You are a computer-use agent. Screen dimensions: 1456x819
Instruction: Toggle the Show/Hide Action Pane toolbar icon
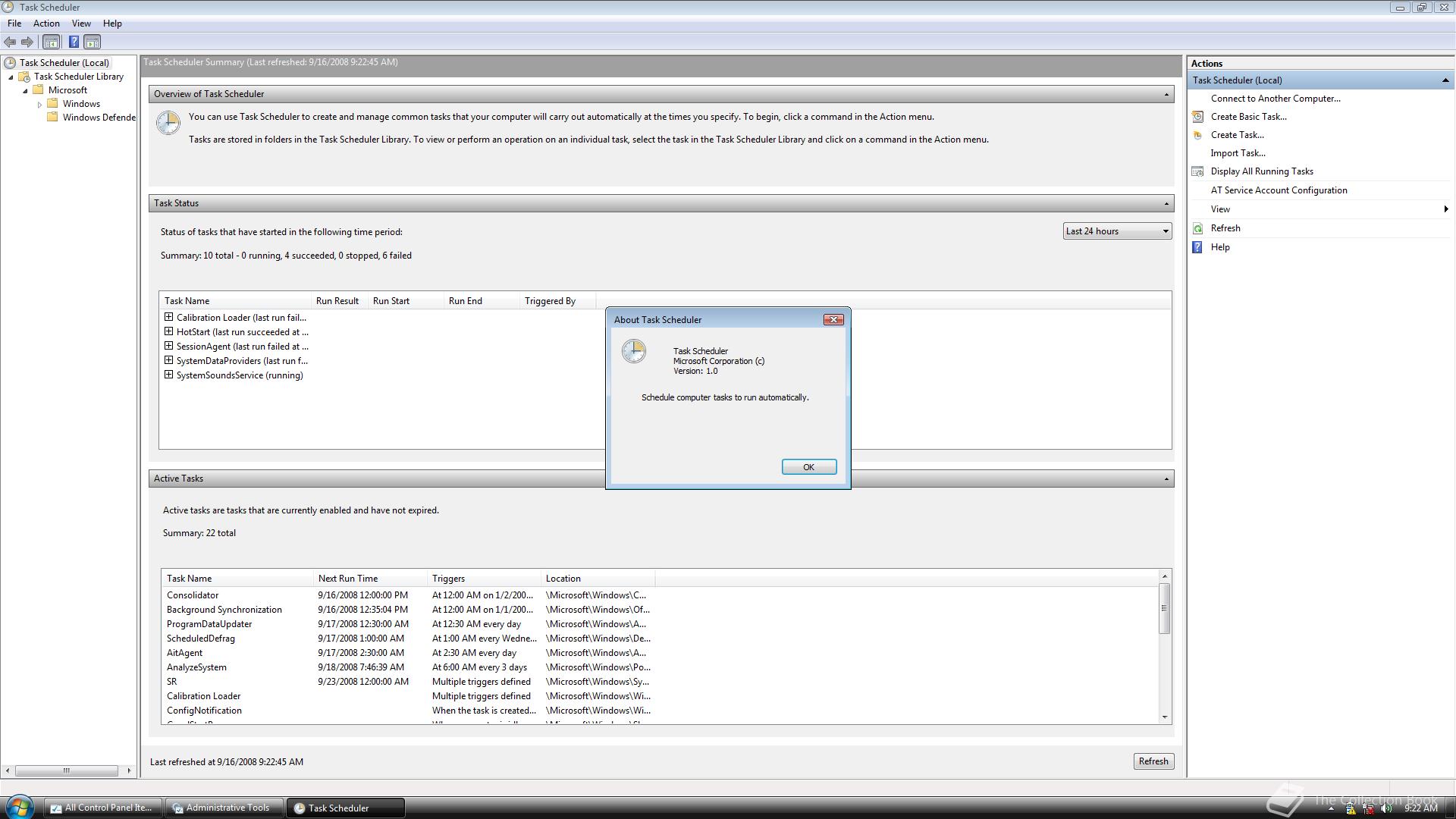93,42
